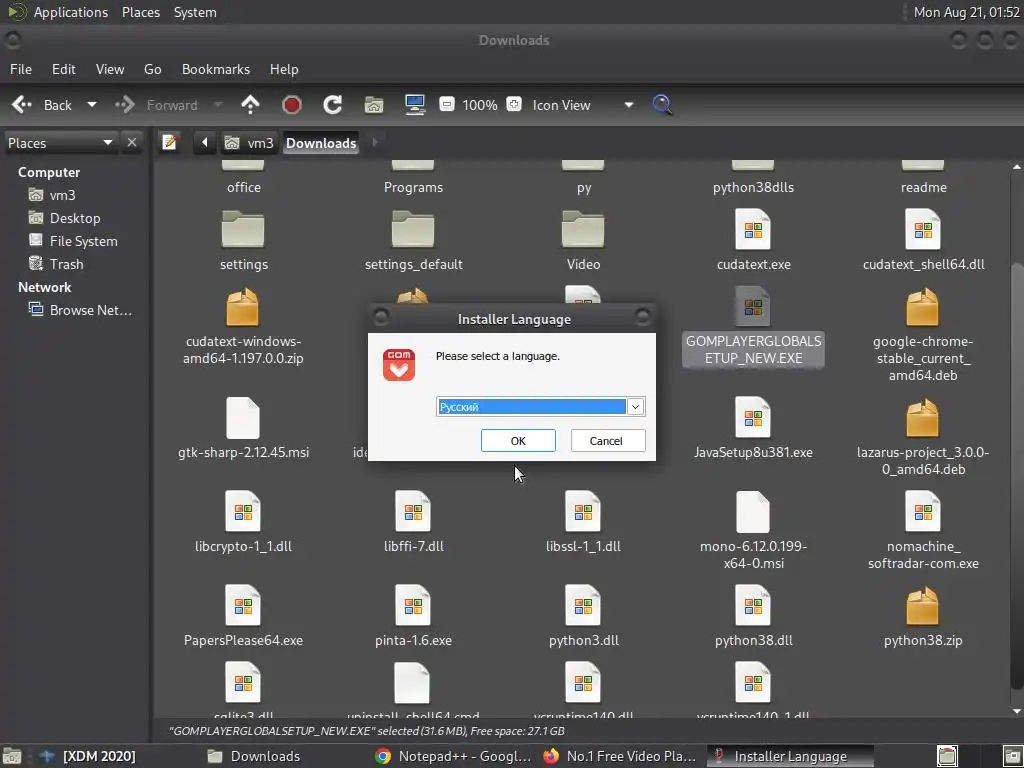Click the Forward navigation button
1024x768 pixels.
coord(157,105)
